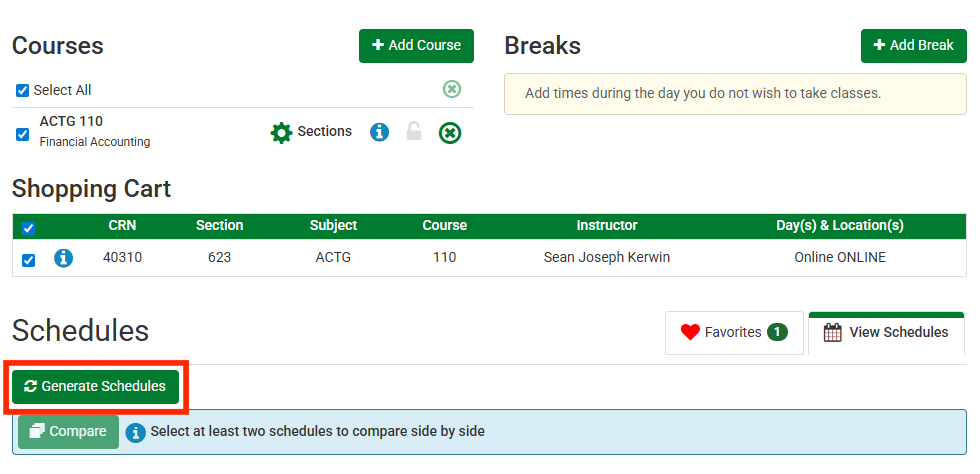Uncheck the ACTG 110 course checkbox
The image size is (980, 474).
[23, 134]
